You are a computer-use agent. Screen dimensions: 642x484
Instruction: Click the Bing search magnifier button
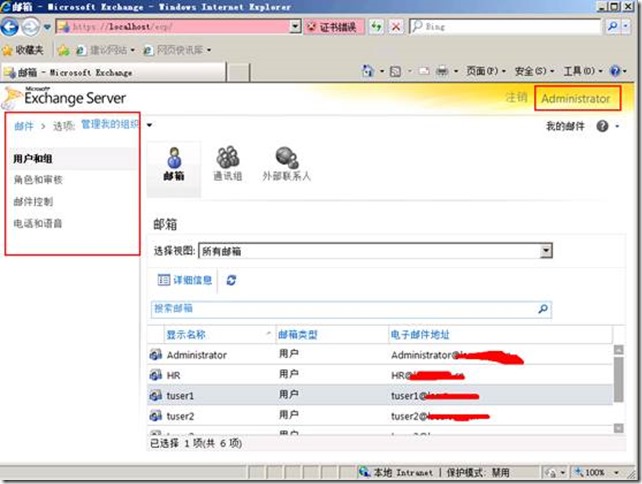tap(613, 27)
